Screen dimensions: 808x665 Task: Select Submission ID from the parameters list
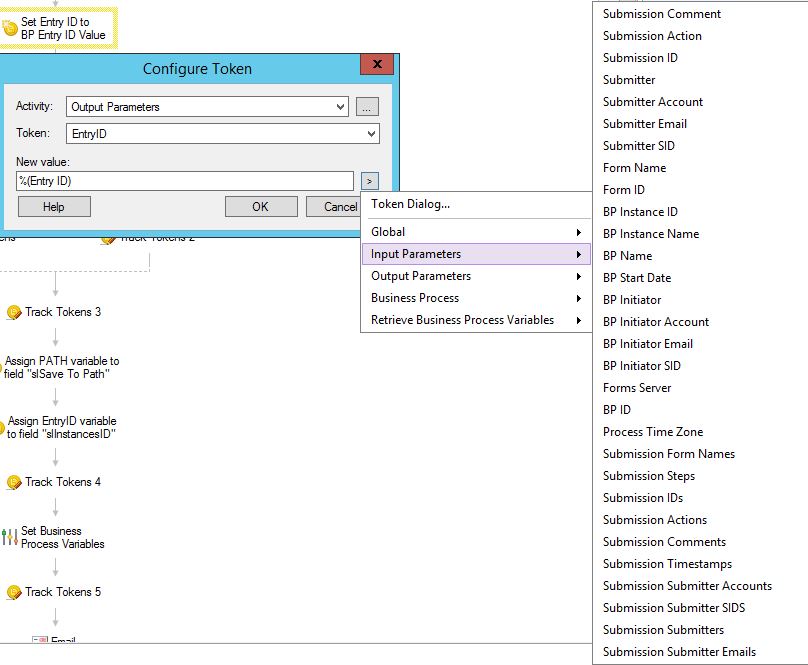coord(640,58)
